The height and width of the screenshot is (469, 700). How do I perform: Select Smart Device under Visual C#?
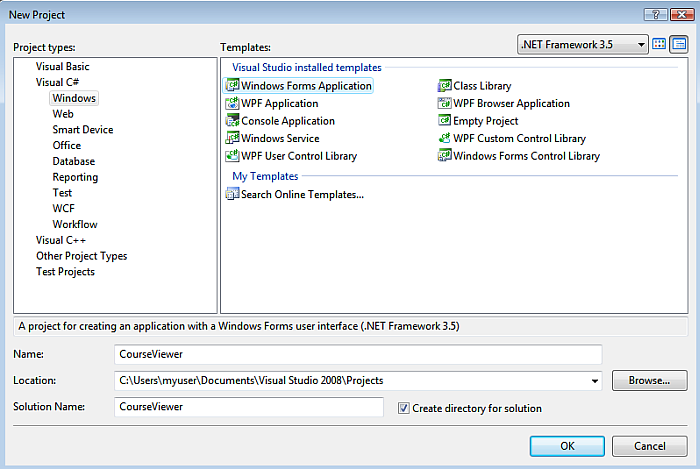pyautogui.click(x=83, y=130)
